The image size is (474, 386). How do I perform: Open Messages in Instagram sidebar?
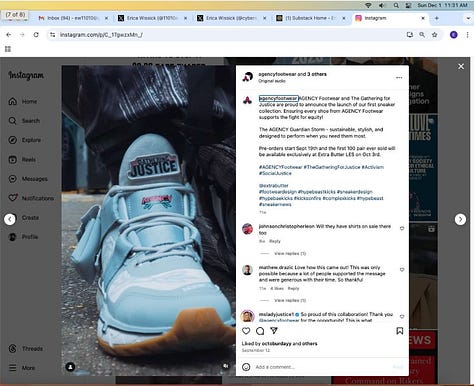[28, 179]
